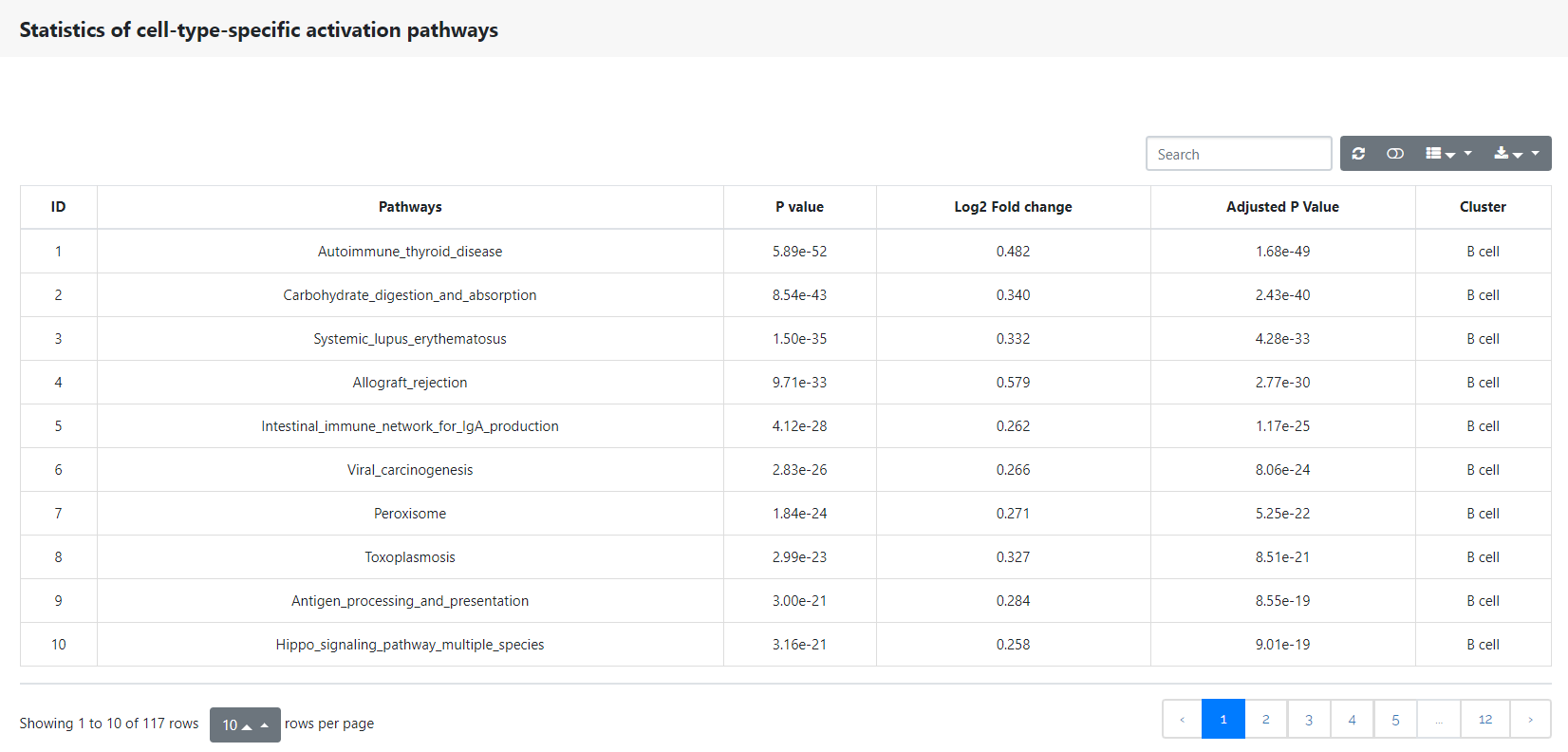
Task: Select Antigen_processing_and_presentation cell
Action: (410, 601)
